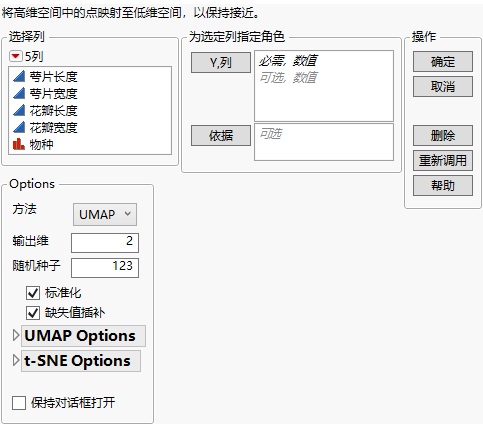Click the Y role list box showing 必需, 数值

[324, 86]
